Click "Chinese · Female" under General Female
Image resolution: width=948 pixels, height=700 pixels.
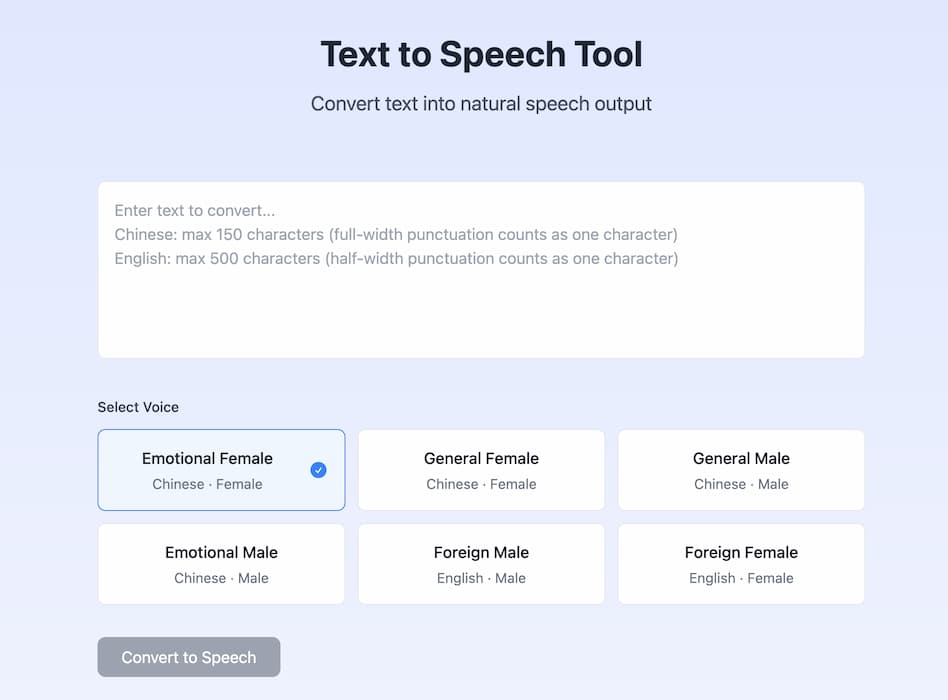point(481,484)
